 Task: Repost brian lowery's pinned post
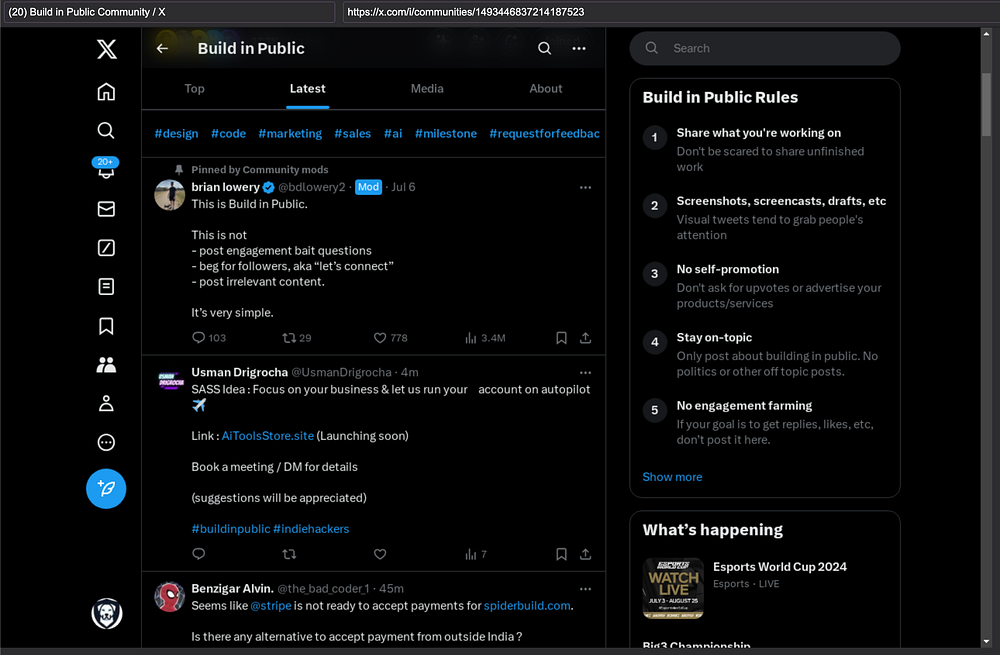point(297,338)
